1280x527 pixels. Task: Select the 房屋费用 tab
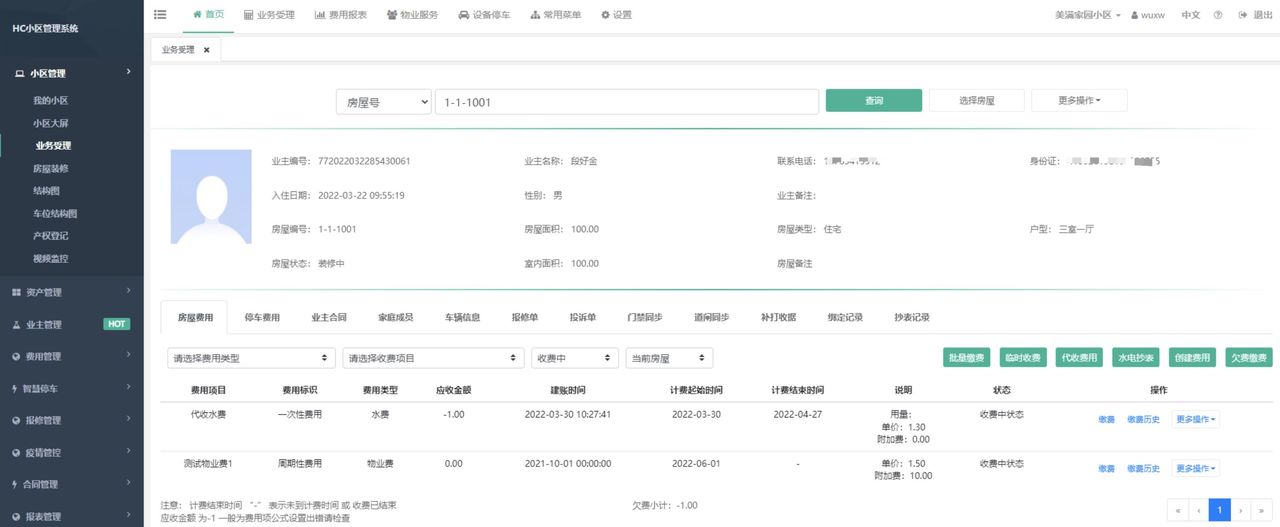(x=195, y=317)
